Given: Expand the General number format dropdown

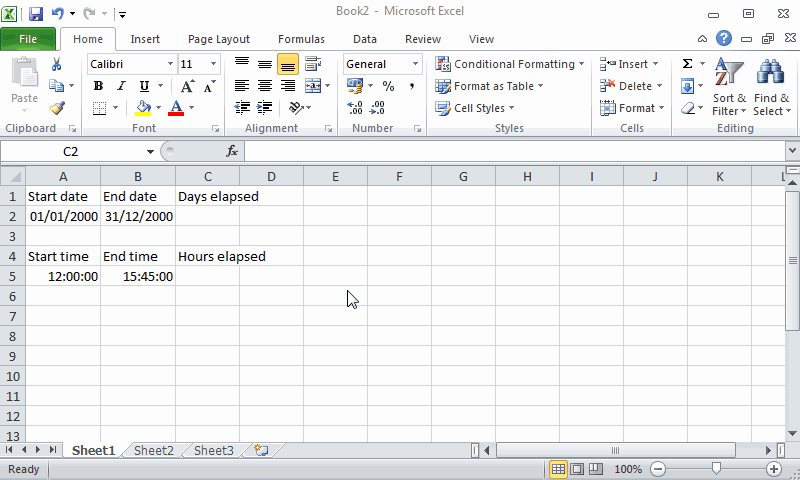Looking at the screenshot, I should 415,64.
